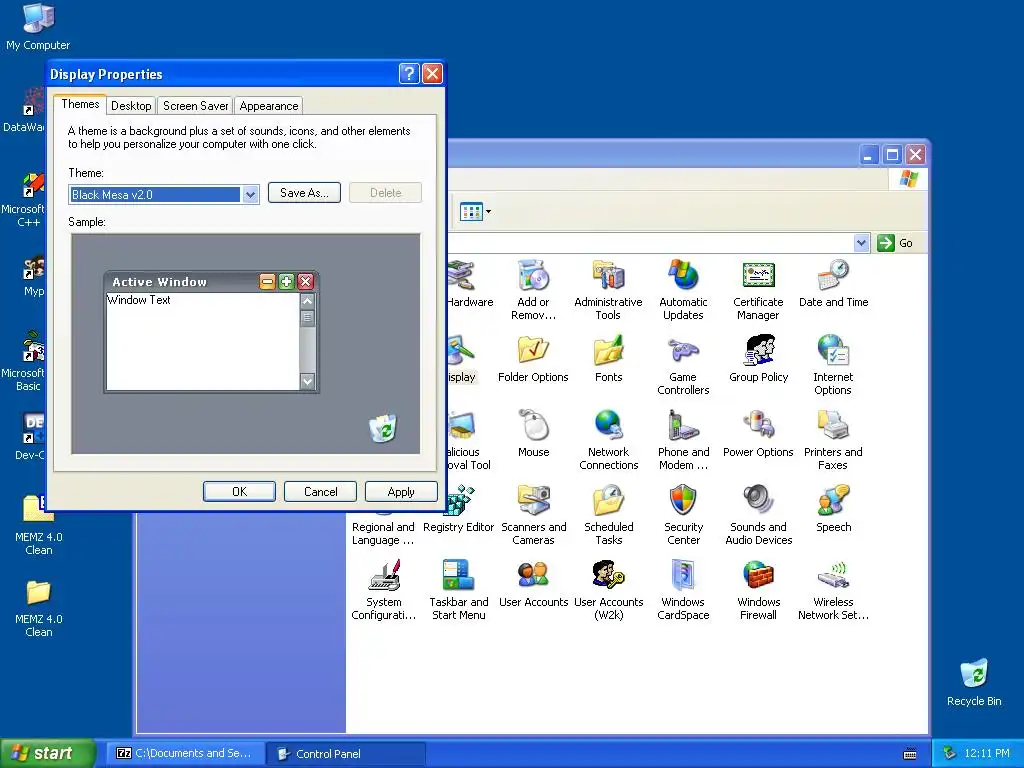
Task: Open User Accounts (W2k) icon
Action: [x=609, y=590]
